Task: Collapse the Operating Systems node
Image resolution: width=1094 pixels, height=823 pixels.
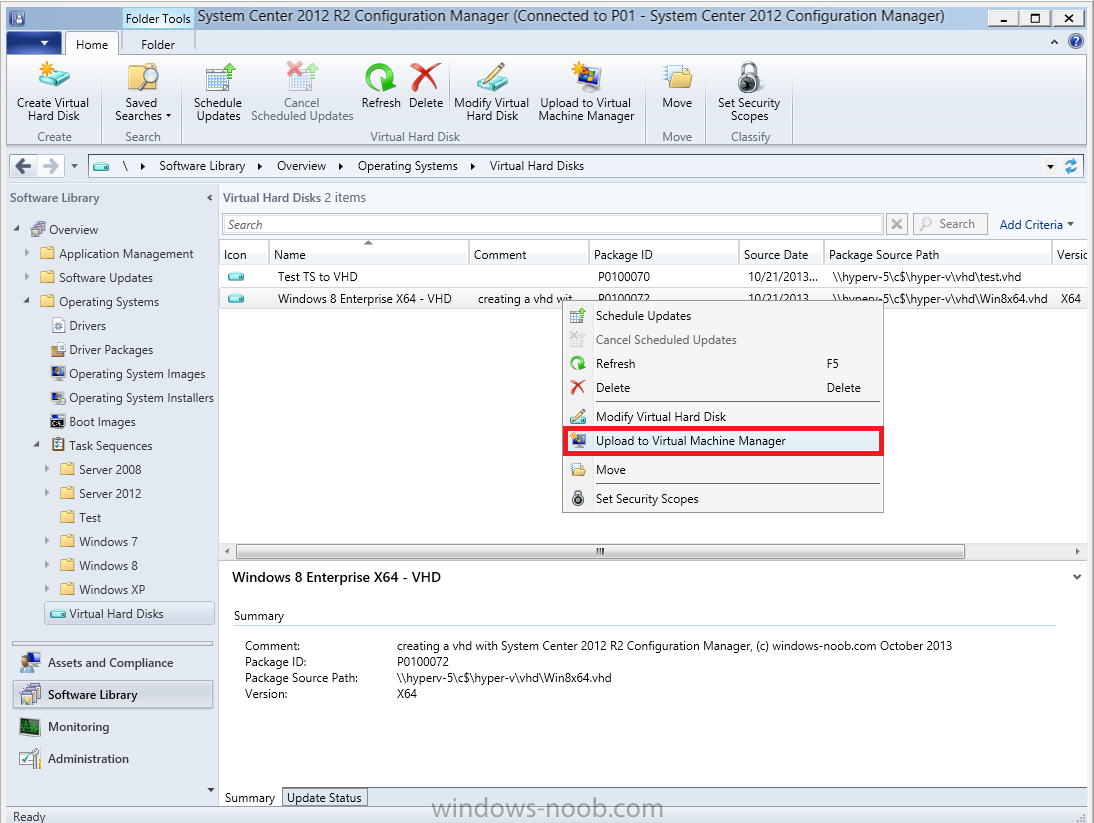Action: [27, 301]
